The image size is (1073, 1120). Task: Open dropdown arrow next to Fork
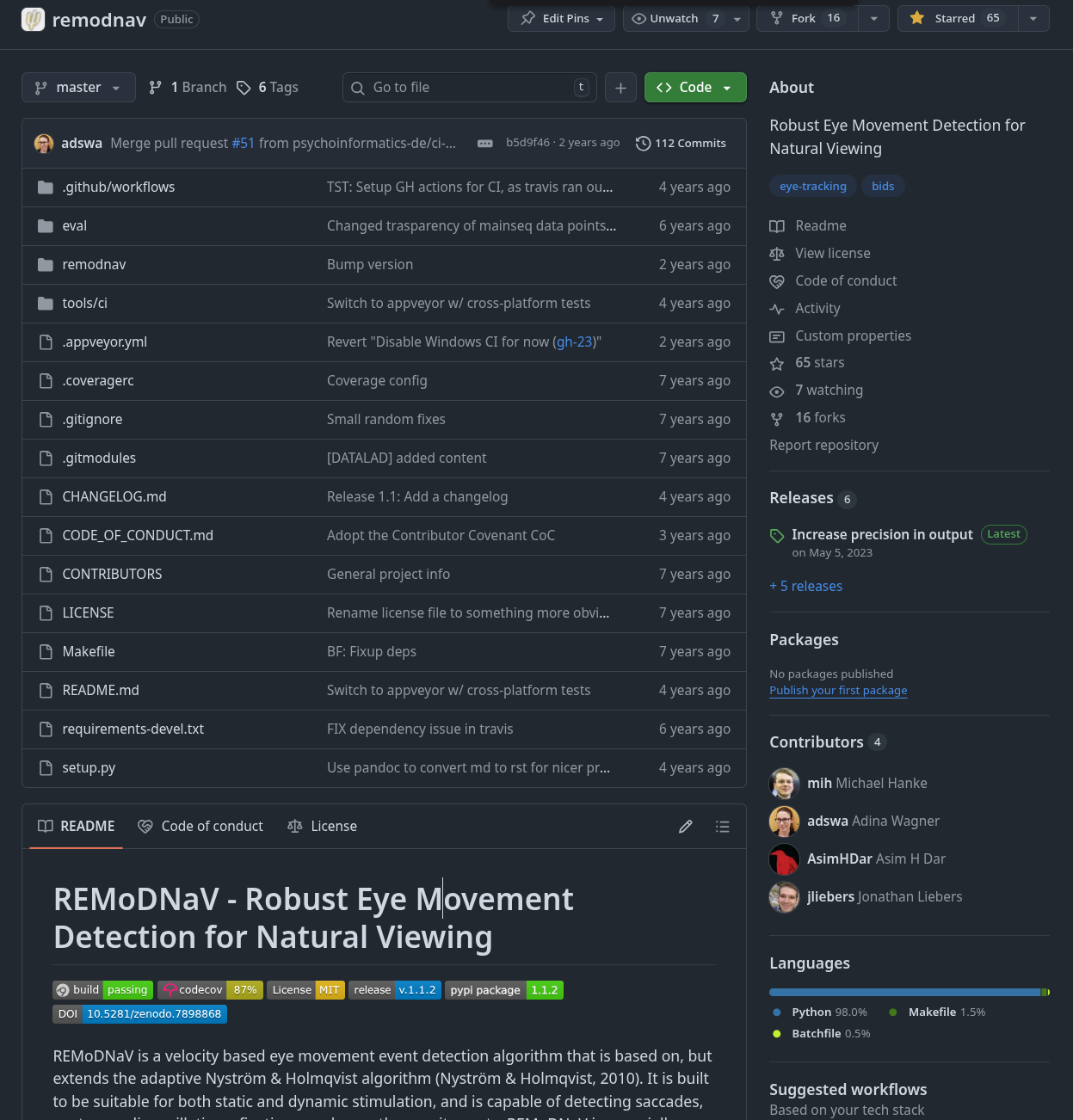(x=873, y=18)
